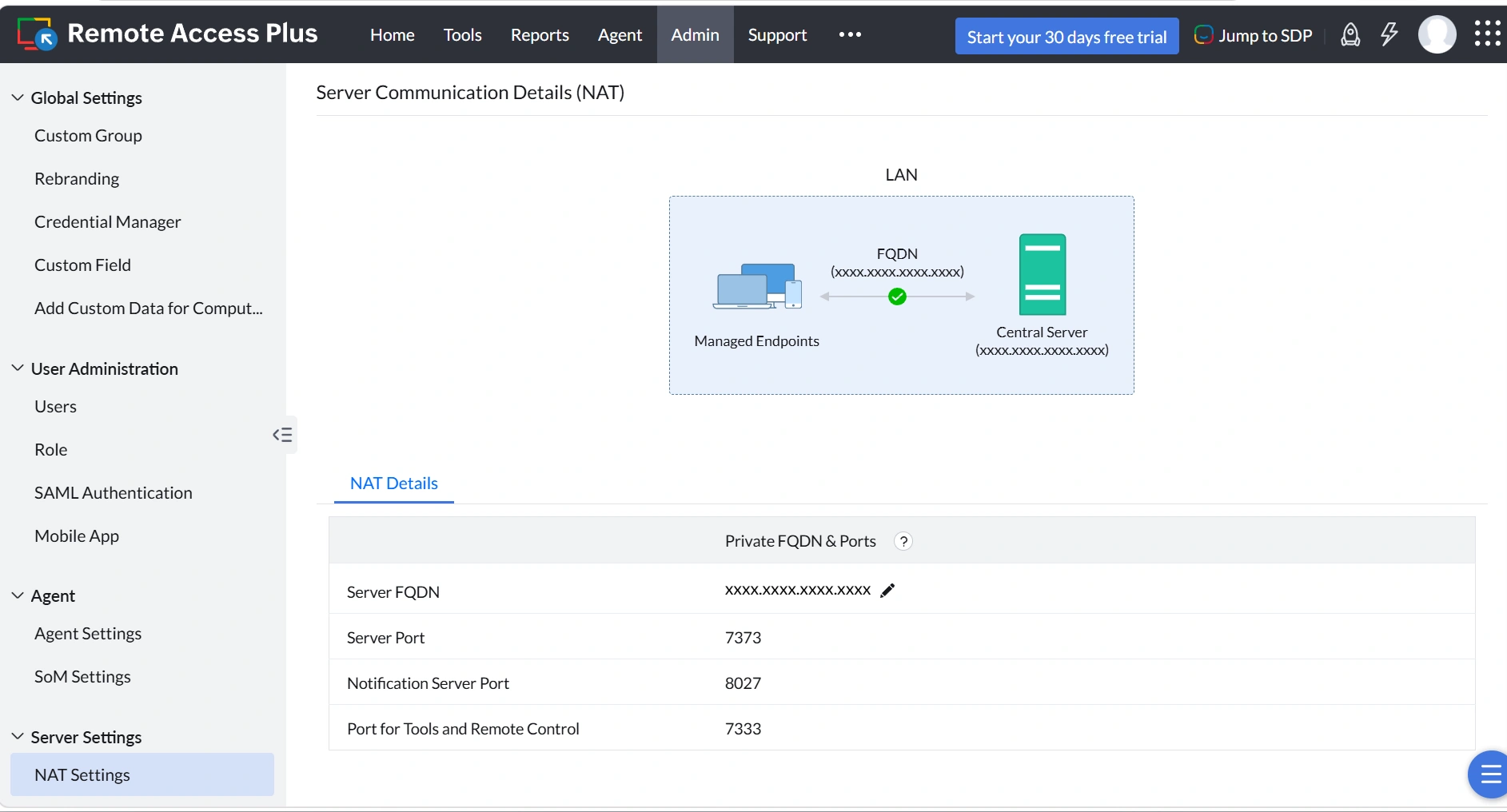
Task: Click the green check status icon in the diagram
Action: click(898, 297)
